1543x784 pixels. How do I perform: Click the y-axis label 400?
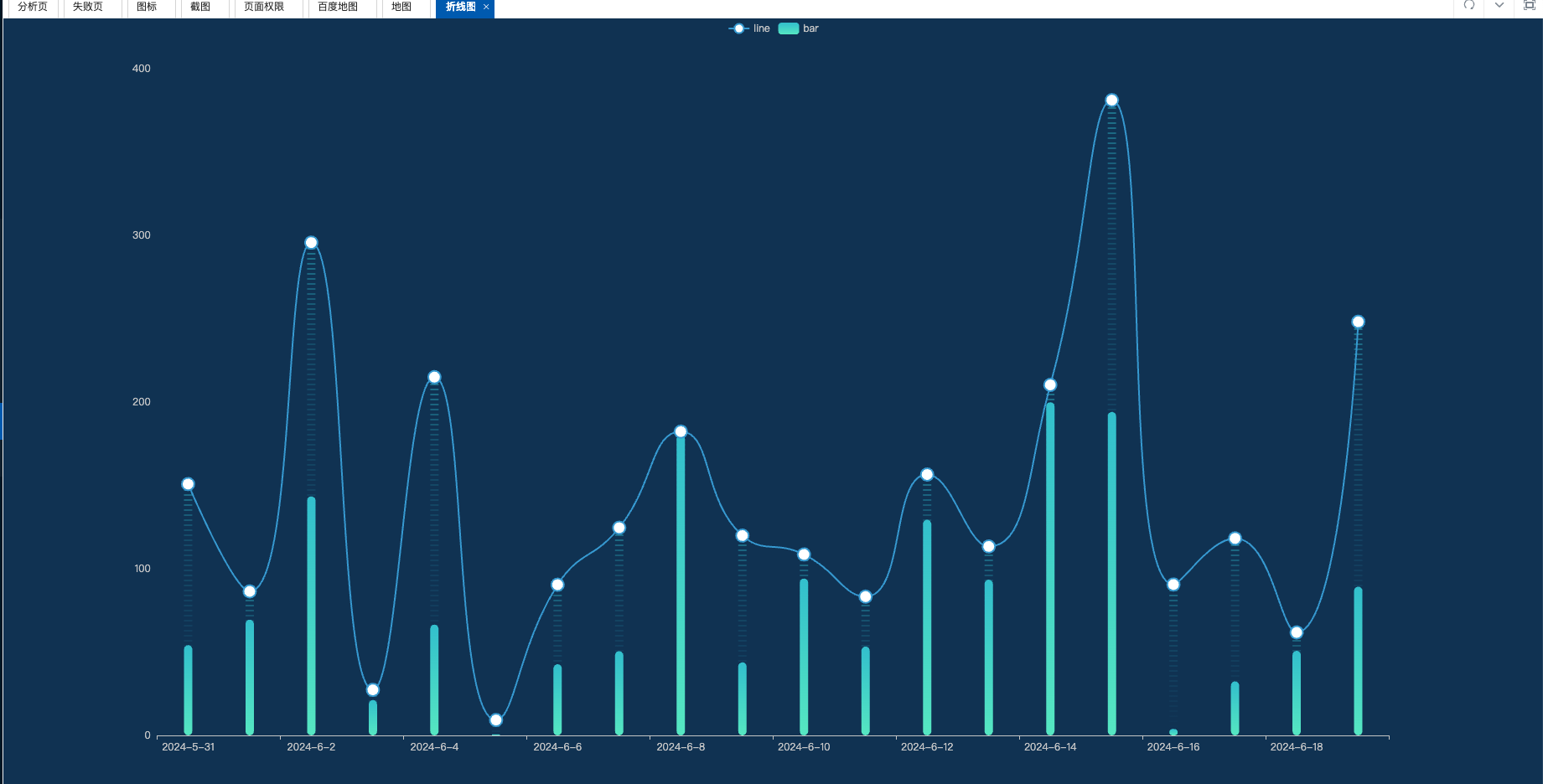(142, 69)
